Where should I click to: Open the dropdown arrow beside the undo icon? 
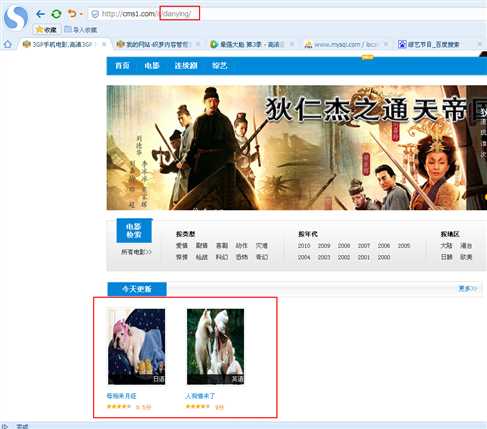81,14
